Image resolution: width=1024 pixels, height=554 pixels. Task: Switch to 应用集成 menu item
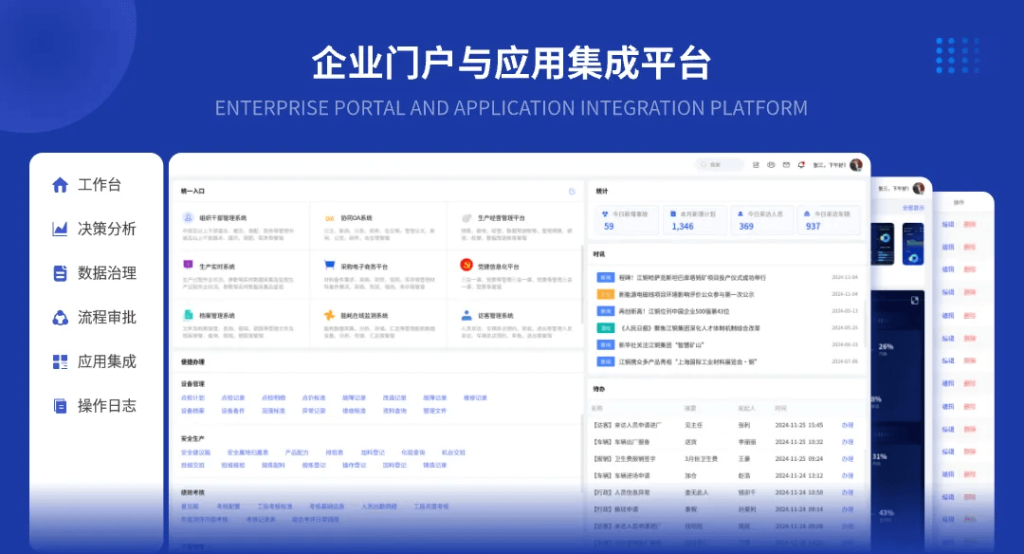(106, 361)
